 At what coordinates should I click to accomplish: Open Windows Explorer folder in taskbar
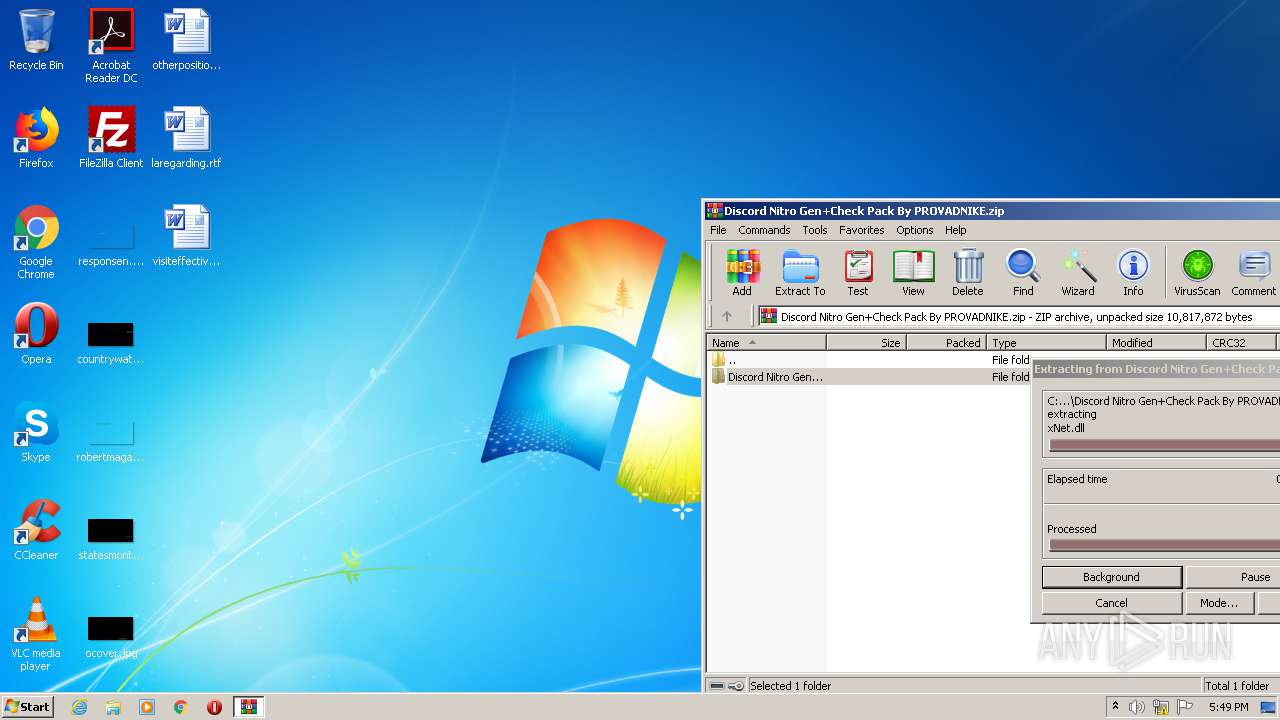(x=113, y=707)
